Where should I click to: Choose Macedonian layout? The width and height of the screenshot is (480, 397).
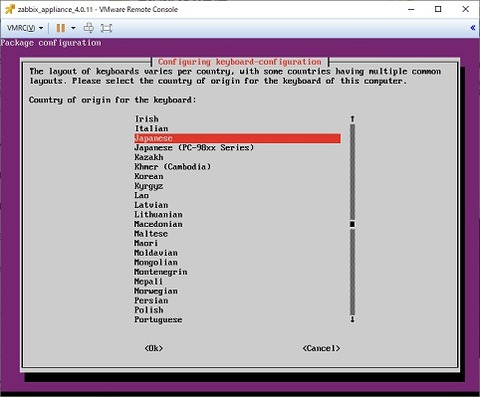(158, 224)
